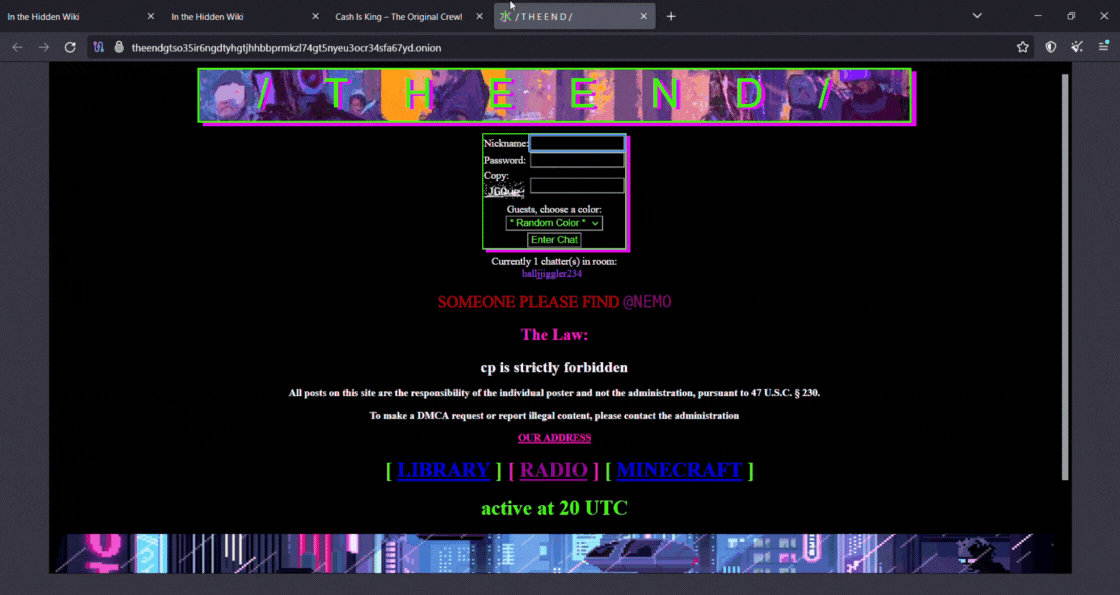Open the Tor circuit display icon

(99, 47)
